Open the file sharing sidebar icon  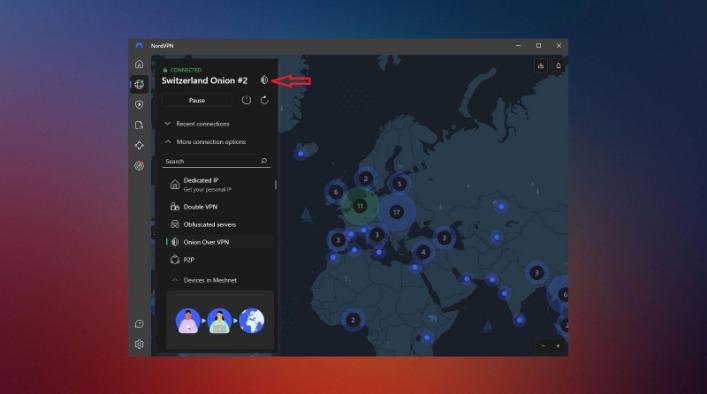[139, 125]
